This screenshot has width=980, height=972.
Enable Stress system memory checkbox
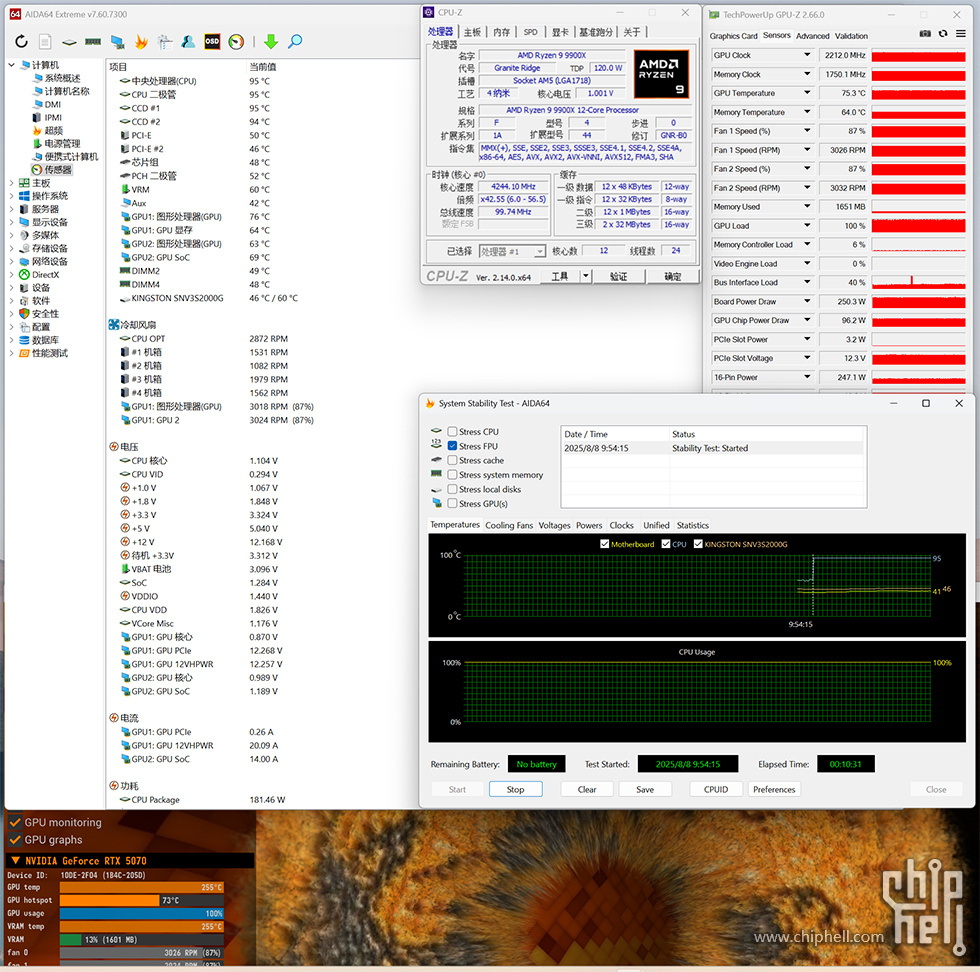[452, 474]
